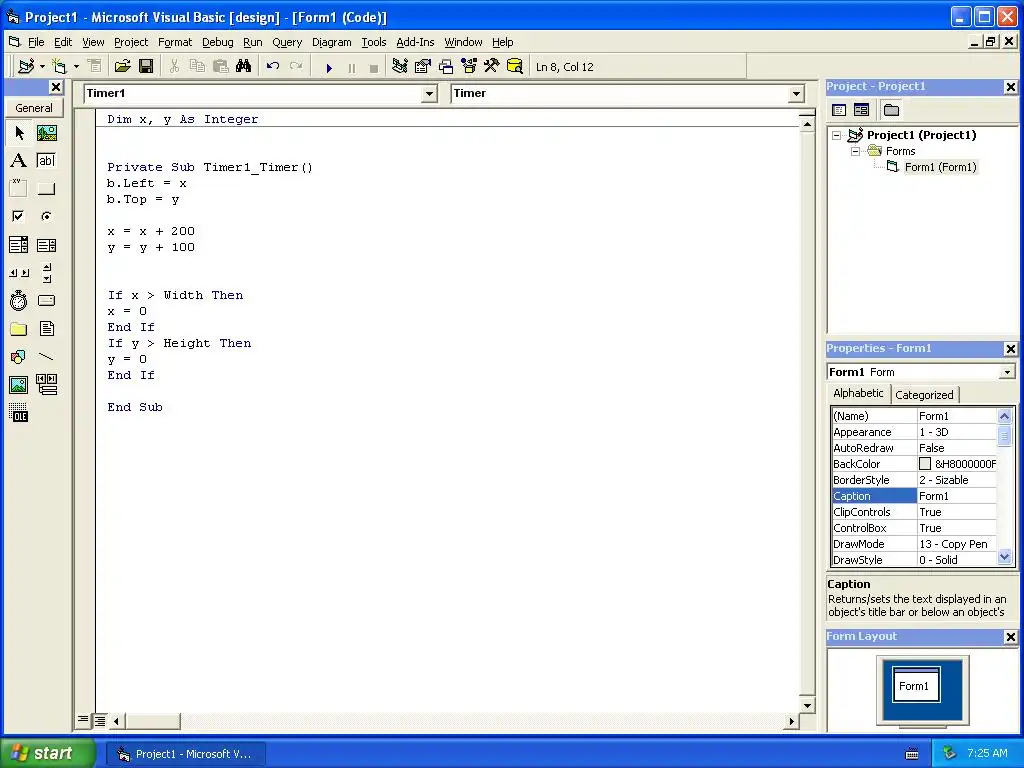Select Form1 (Form1) in project tree
The width and height of the screenshot is (1024, 768).
pyautogui.click(x=940, y=167)
